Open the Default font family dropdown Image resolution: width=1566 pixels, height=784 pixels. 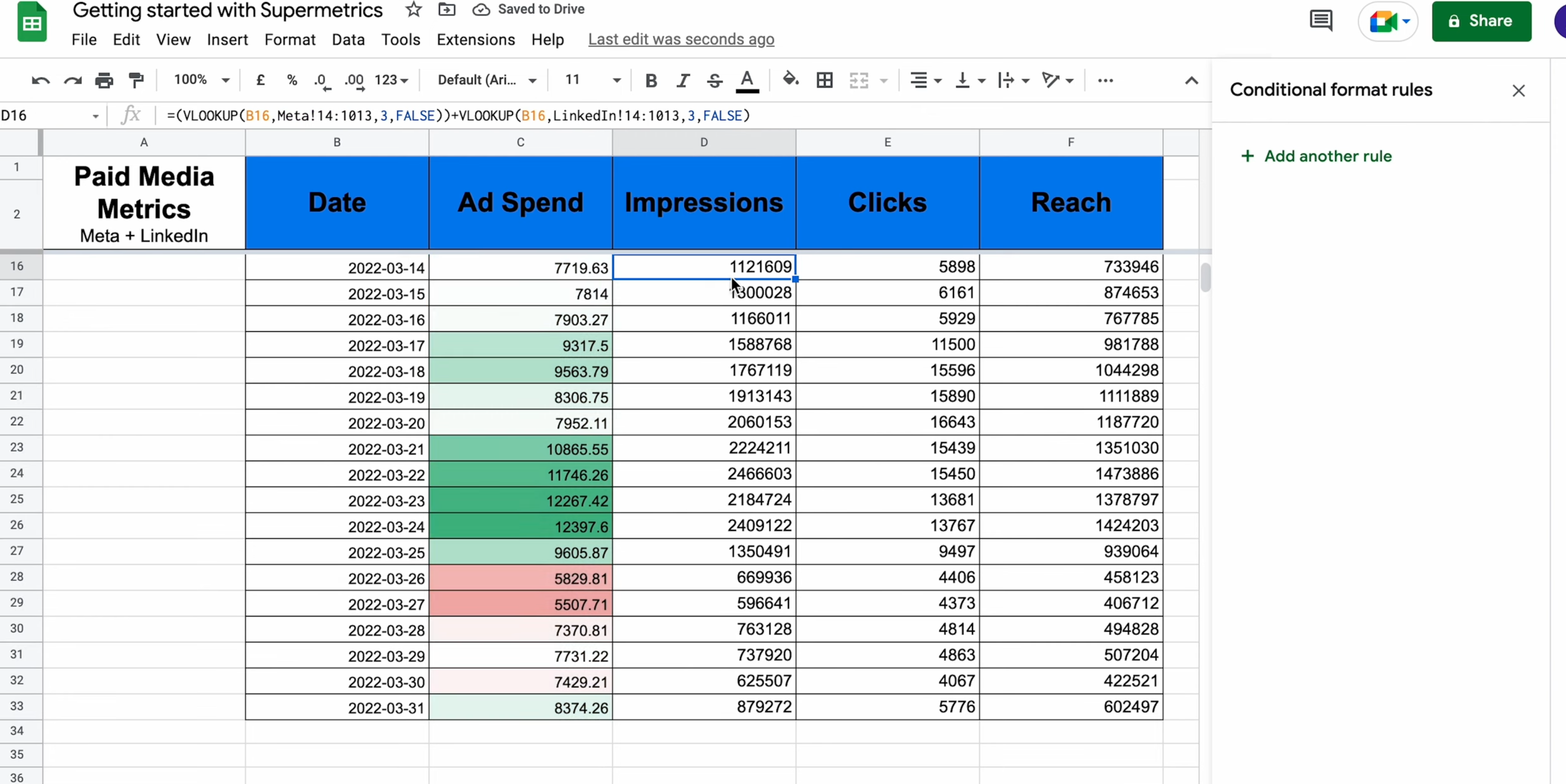pos(486,80)
